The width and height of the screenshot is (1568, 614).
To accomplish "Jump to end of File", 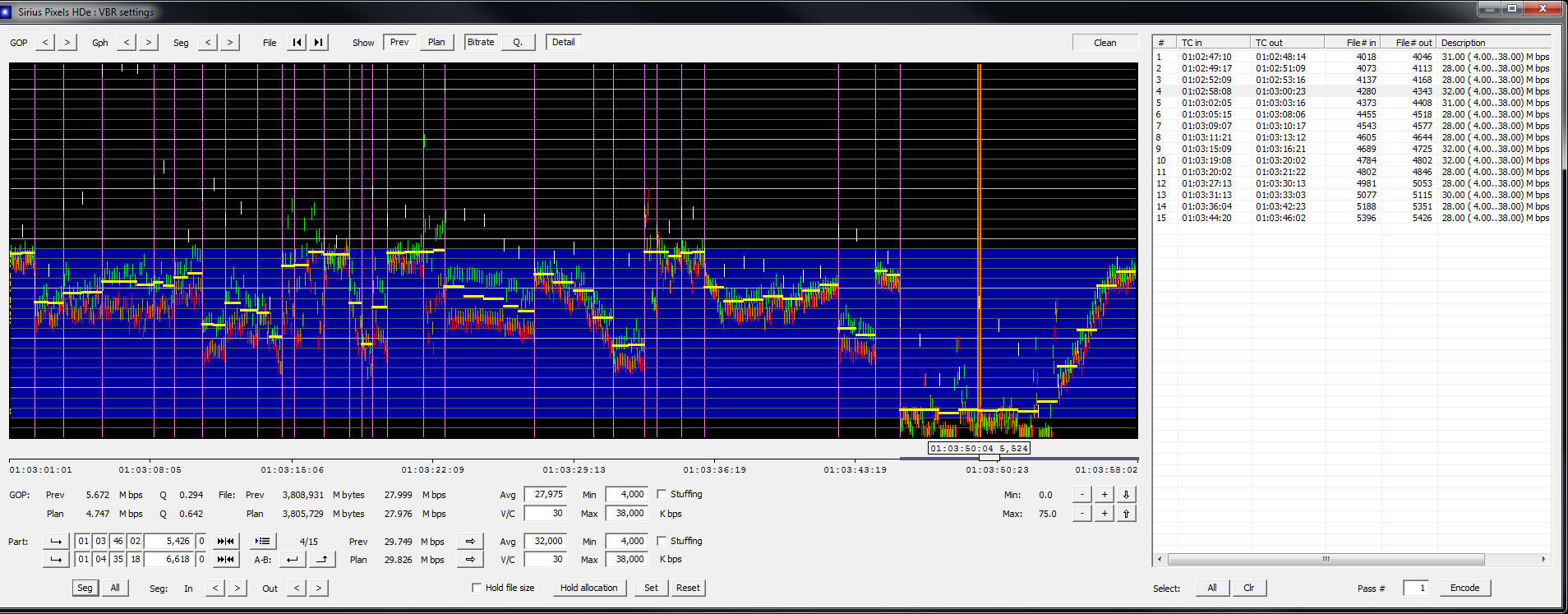I will point(318,42).
